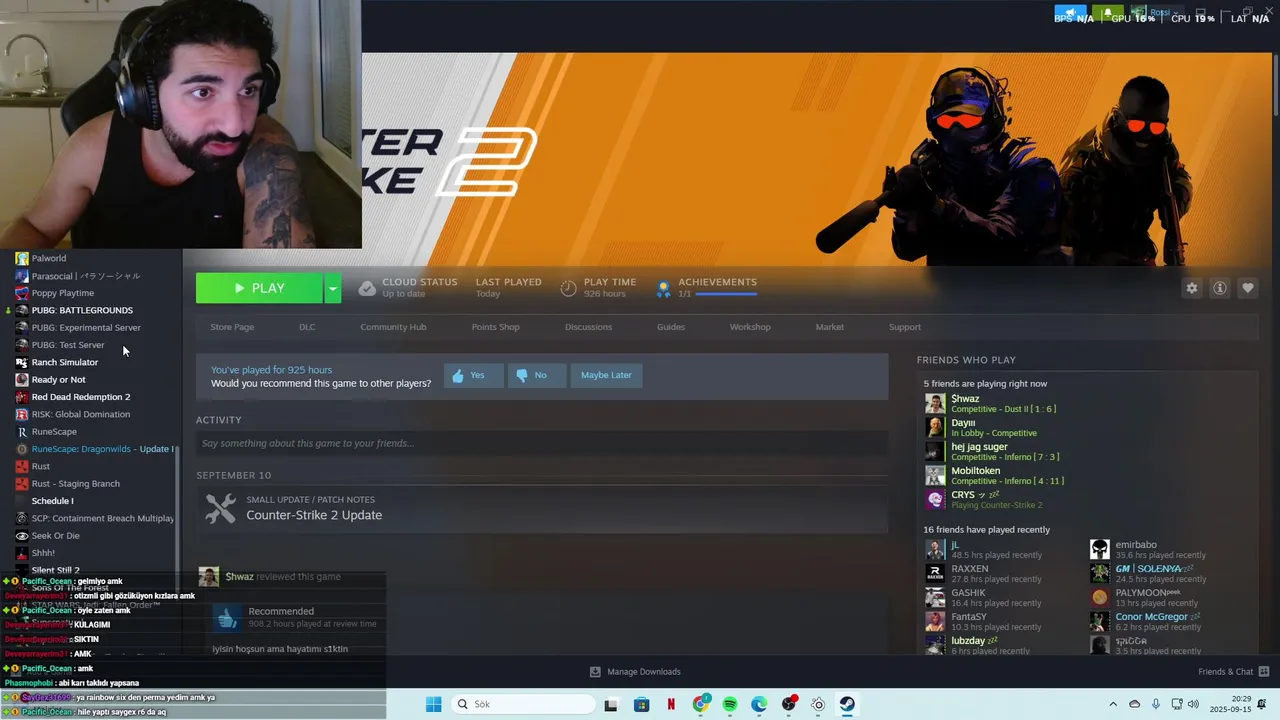Viewport: 1280px width, 720px height.
Task: Open Netflix from the taskbar
Action: coord(671,704)
